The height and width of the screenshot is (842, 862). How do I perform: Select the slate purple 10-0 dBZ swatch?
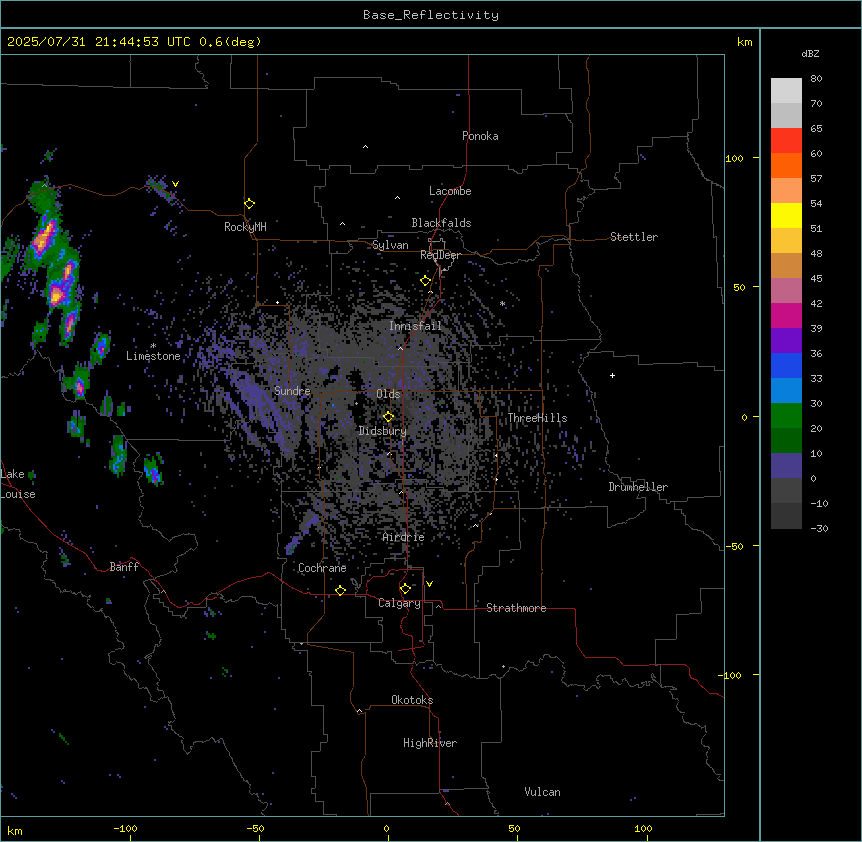pos(786,466)
